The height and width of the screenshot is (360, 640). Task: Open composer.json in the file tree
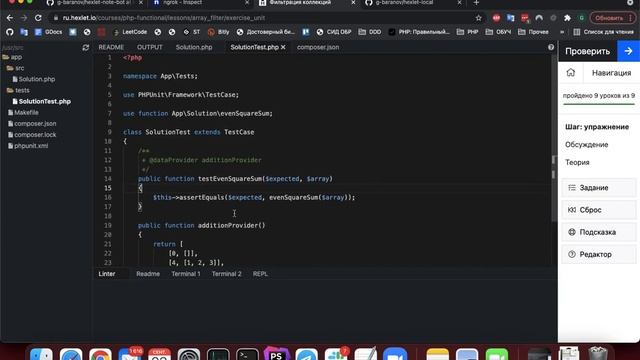pyautogui.click(x=32, y=123)
